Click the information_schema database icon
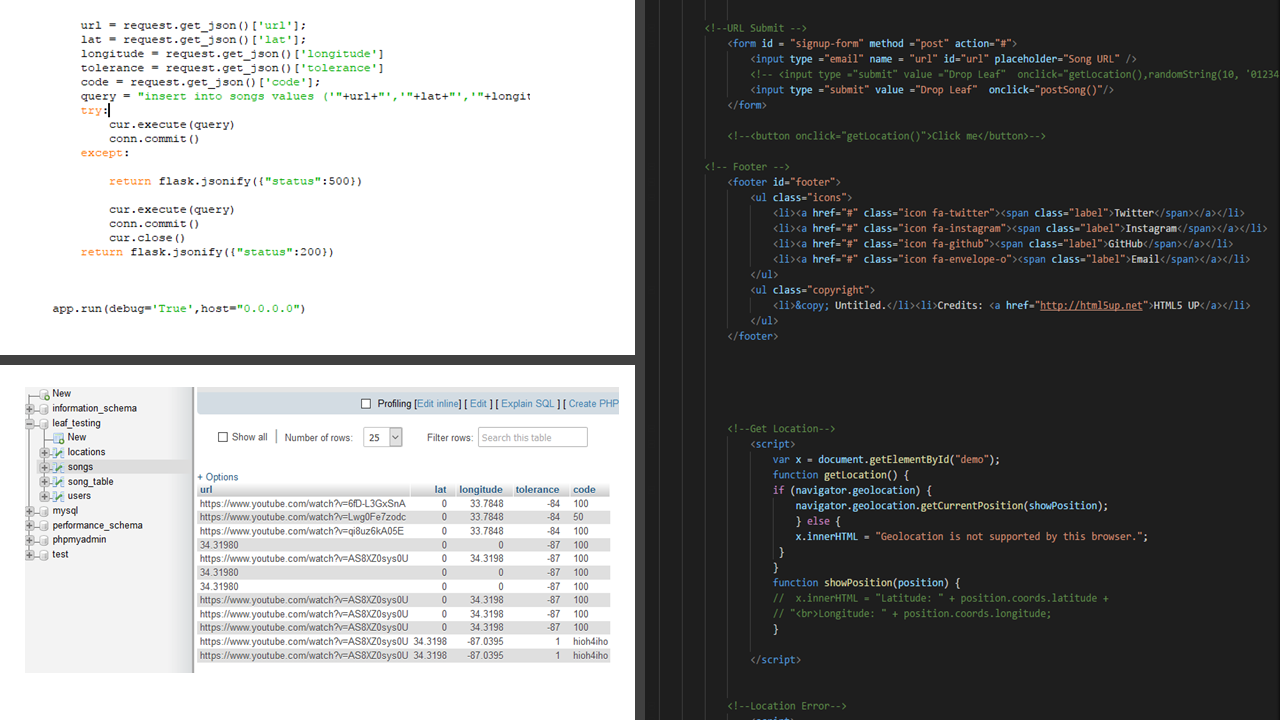The image size is (1280, 720). [43, 409]
